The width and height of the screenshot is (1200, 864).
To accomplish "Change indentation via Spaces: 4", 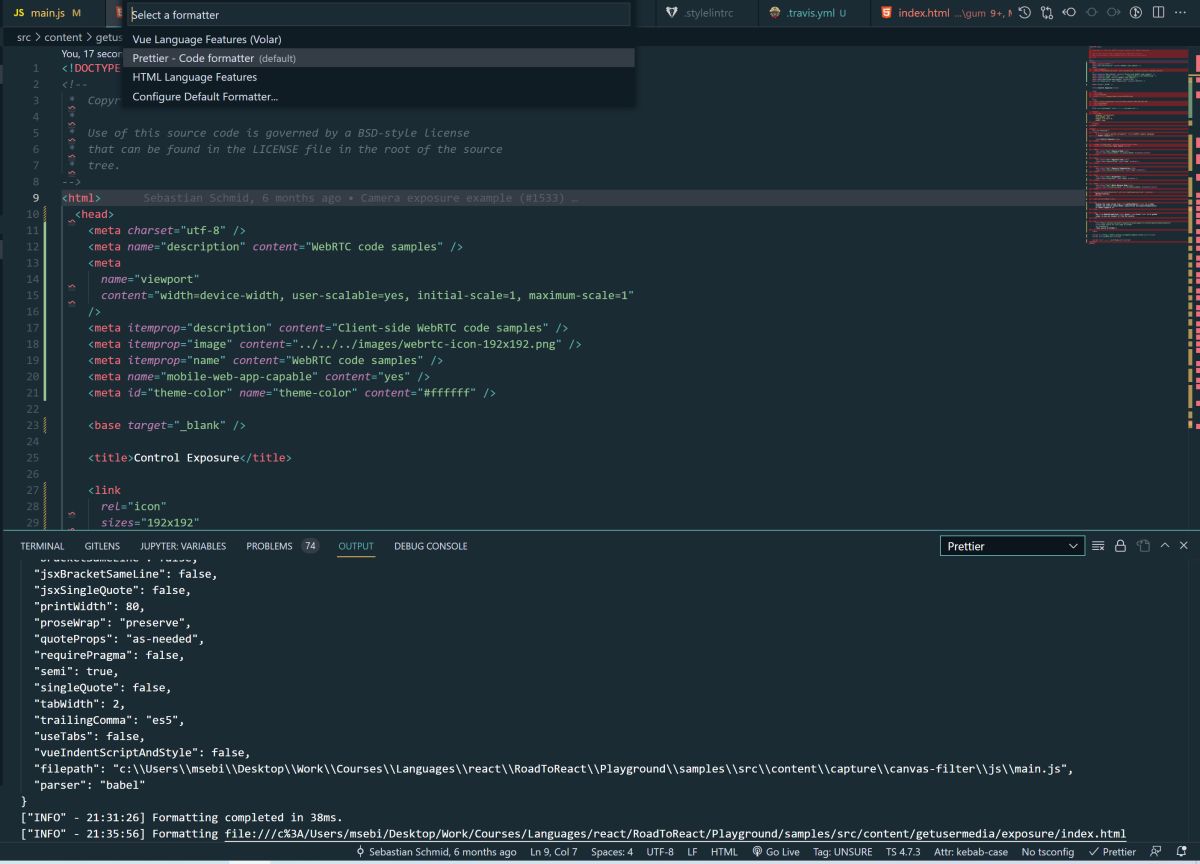I will tap(612, 852).
